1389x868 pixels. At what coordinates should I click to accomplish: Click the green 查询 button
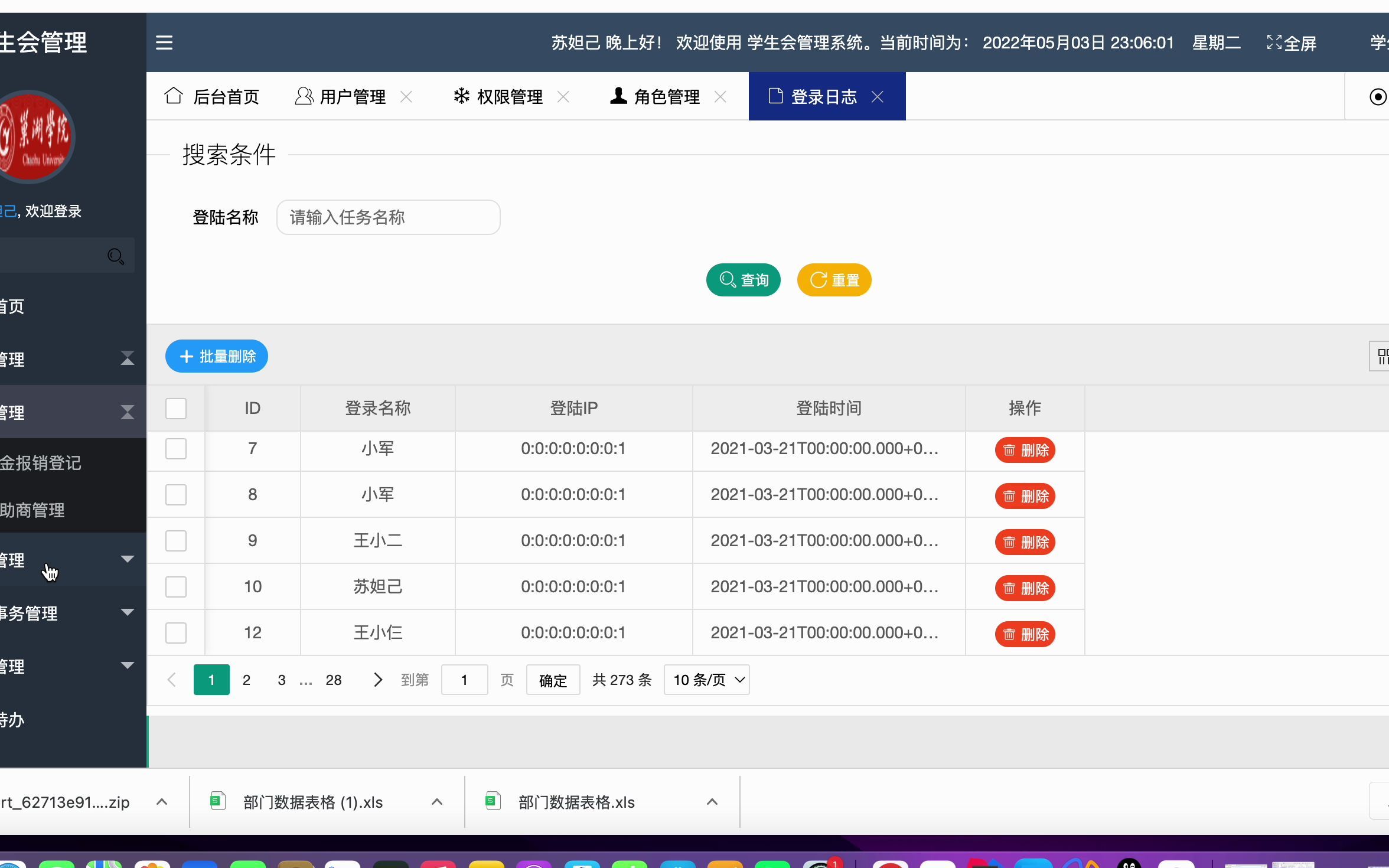point(743,280)
